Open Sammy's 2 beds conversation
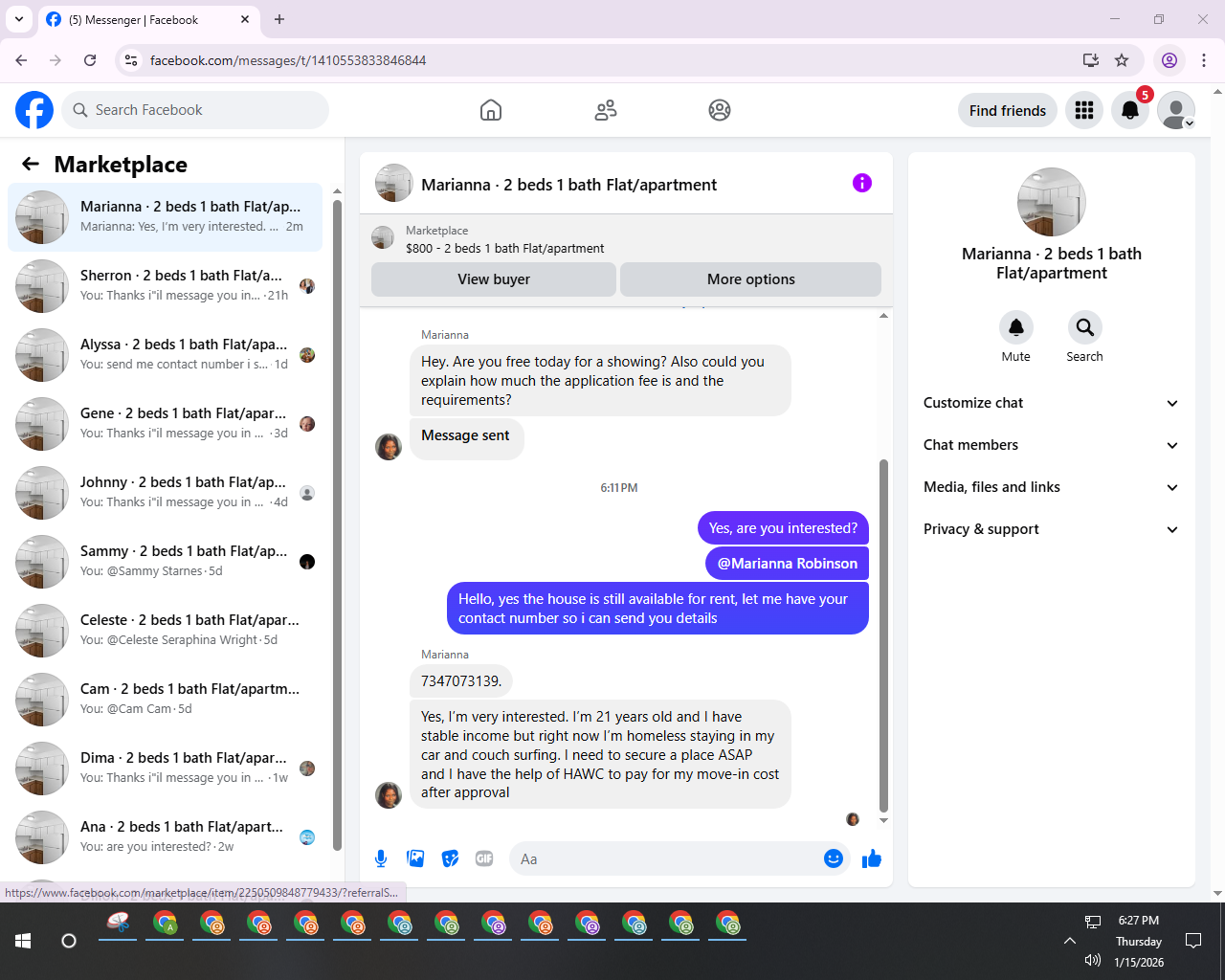1225x980 pixels. [x=165, y=561]
